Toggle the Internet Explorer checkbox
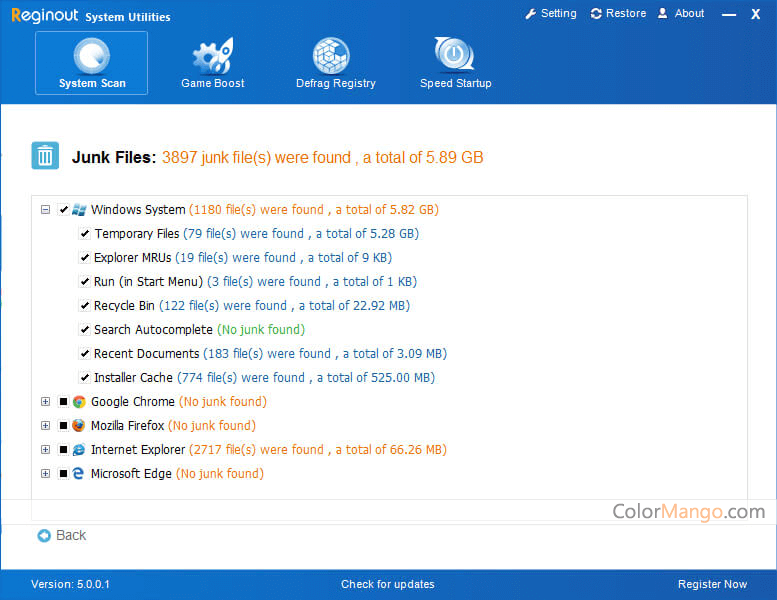This screenshot has height=600, width=777. (x=63, y=450)
